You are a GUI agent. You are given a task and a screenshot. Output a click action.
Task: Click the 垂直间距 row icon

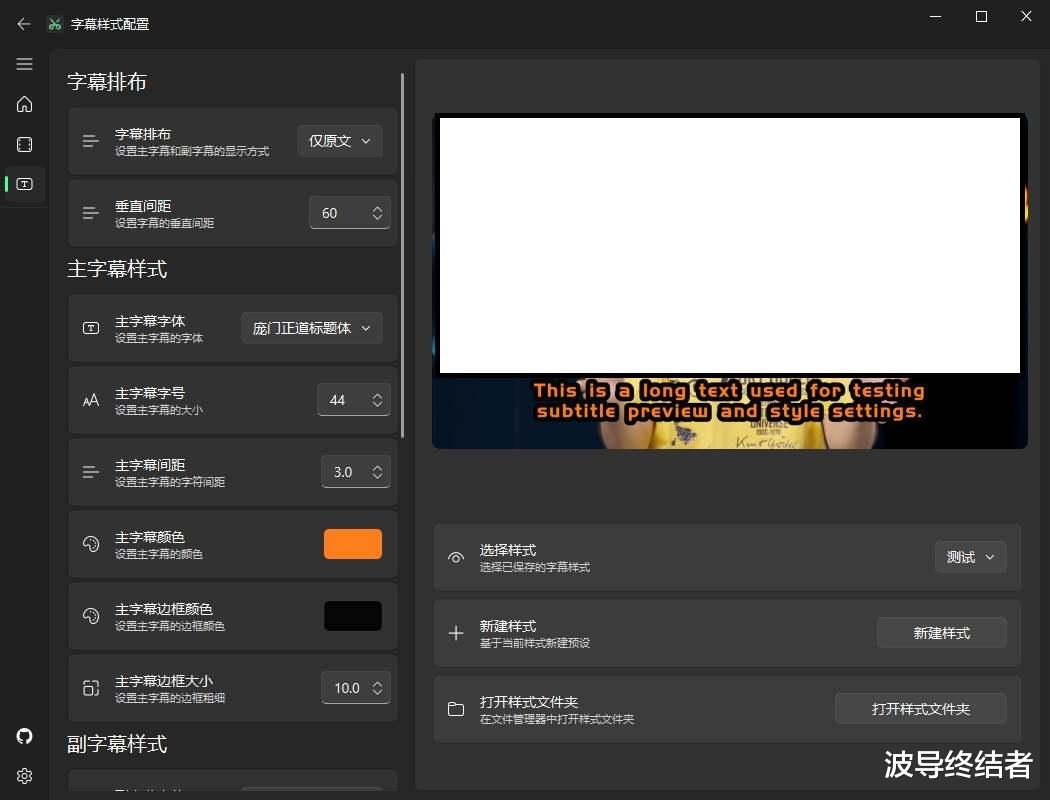coord(90,213)
